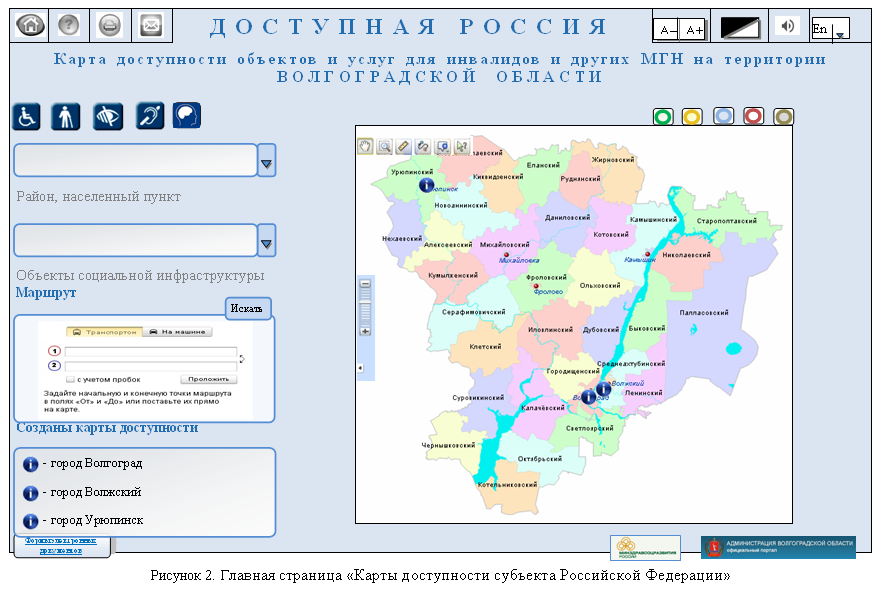Image resolution: width=882 pixels, height=591 pixels.
Task: Click the print icon in top bar
Action: [110, 26]
